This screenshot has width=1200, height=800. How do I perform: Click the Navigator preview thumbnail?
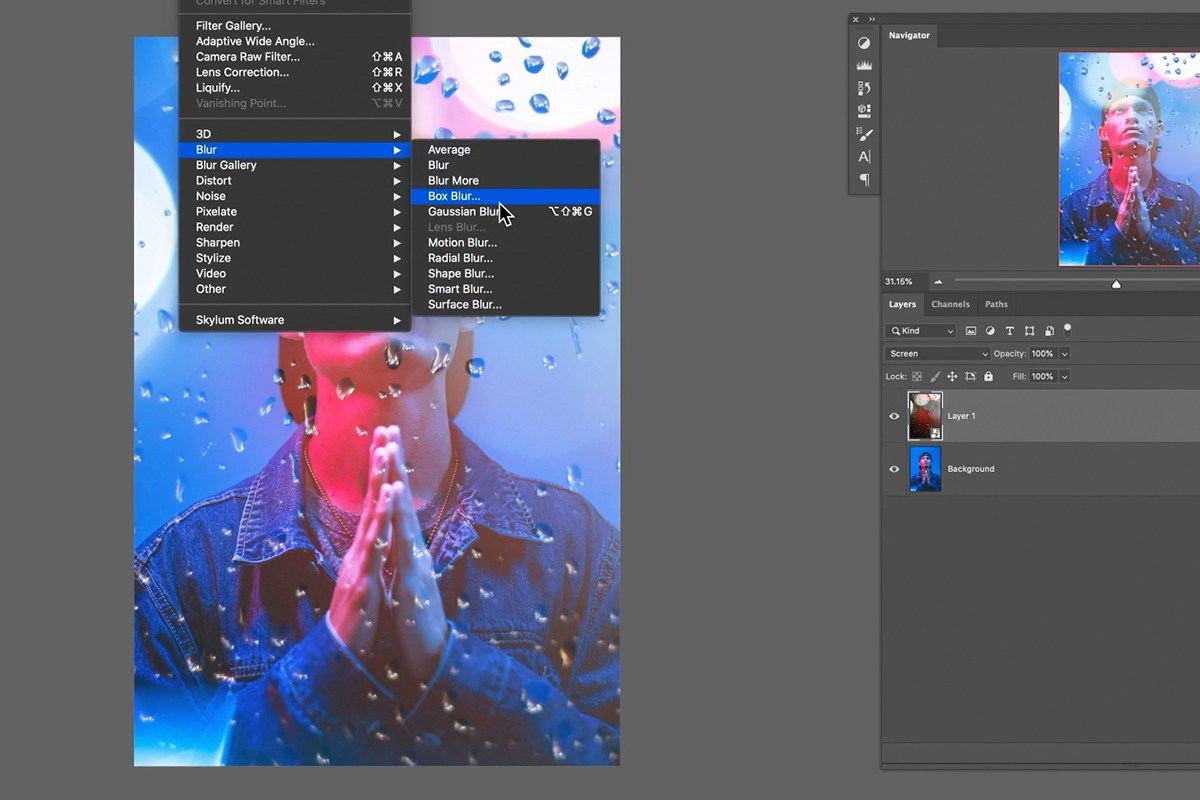point(1129,159)
